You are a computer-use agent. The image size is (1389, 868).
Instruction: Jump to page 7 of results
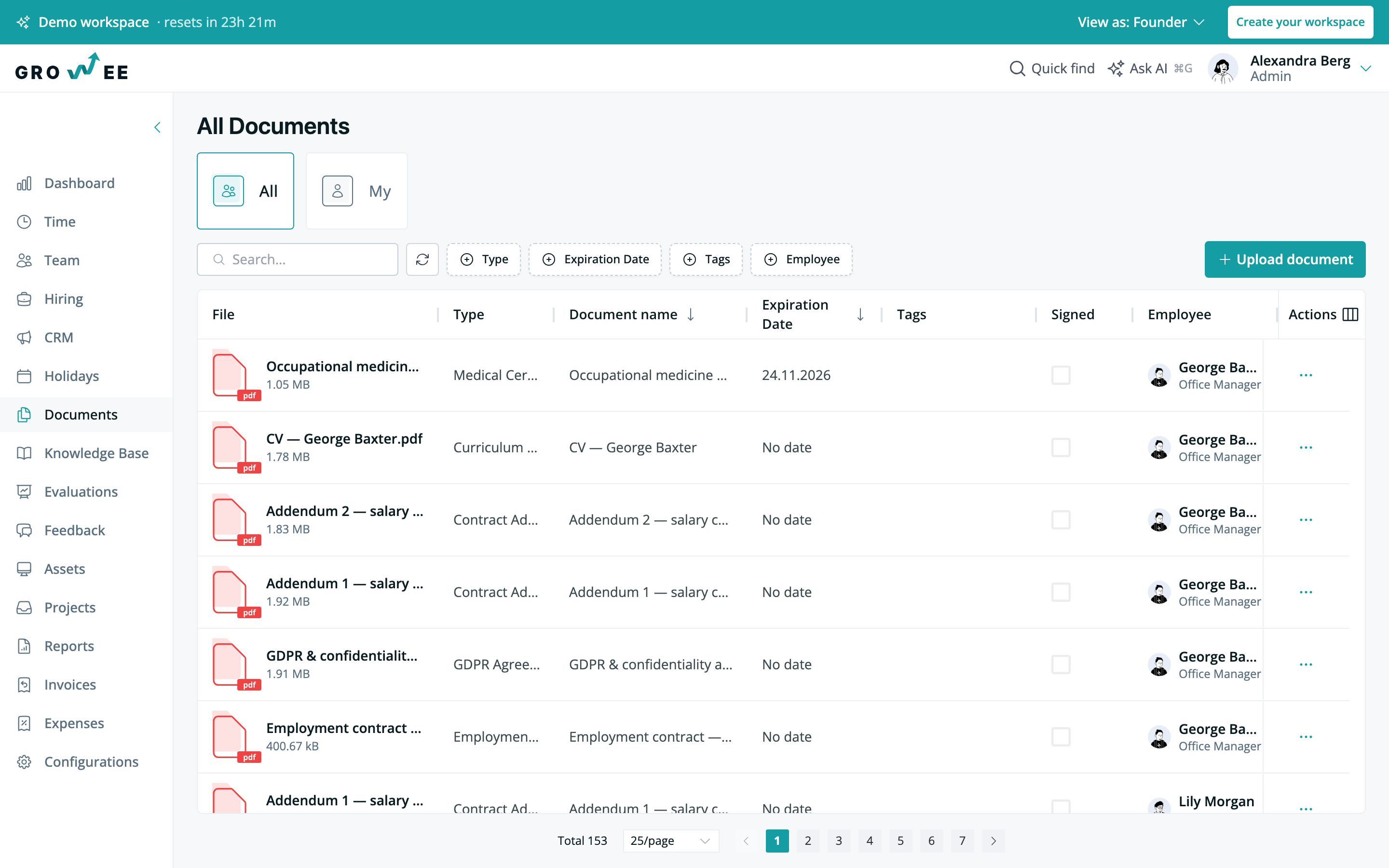962,841
